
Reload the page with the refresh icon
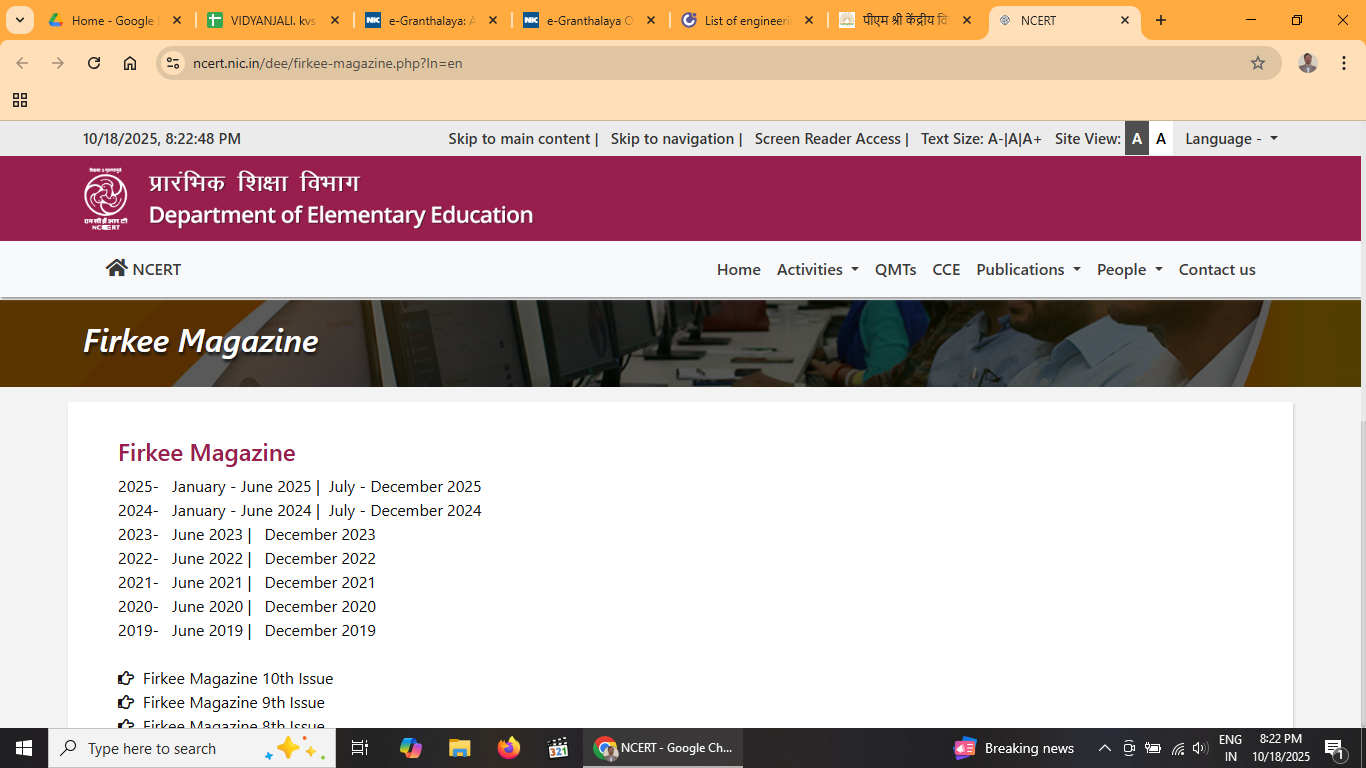pyautogui.click(x=94, y=63)
